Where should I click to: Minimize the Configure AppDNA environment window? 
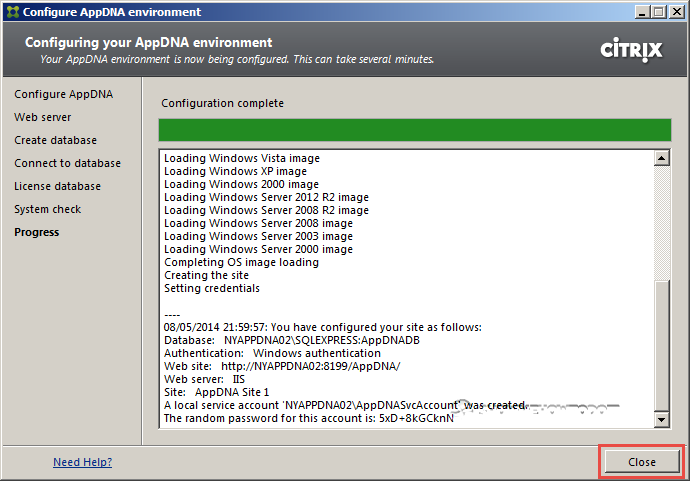tap(642, 12)
